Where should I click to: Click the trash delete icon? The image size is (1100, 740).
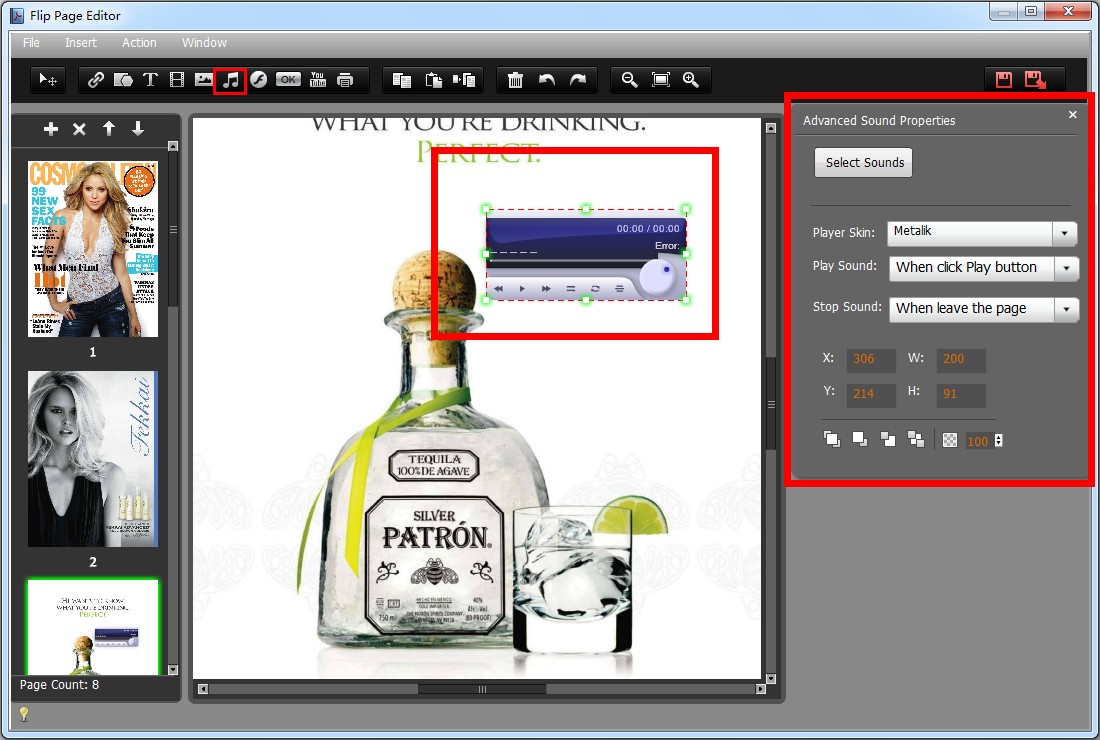point(516,80)
